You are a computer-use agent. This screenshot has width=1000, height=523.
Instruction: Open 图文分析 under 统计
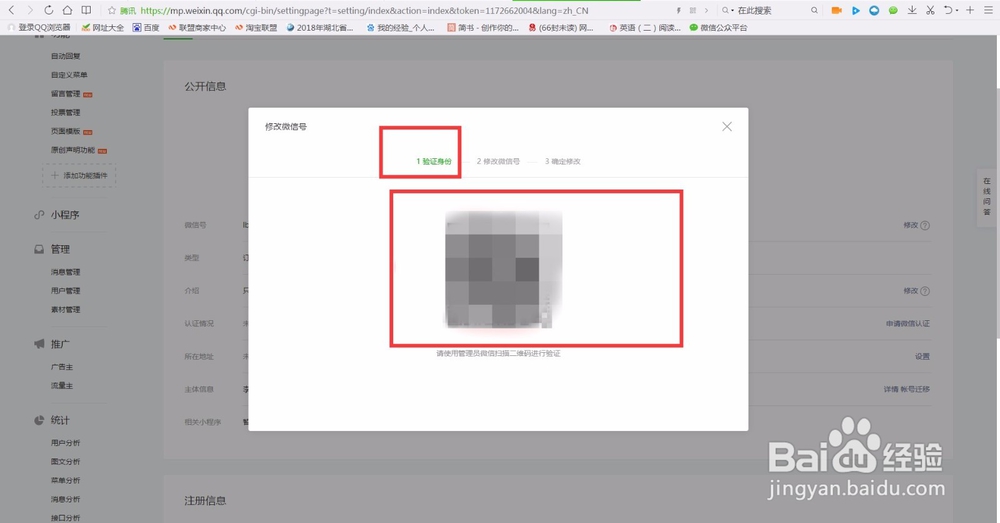pyautogui.click(x=66, y=461)
